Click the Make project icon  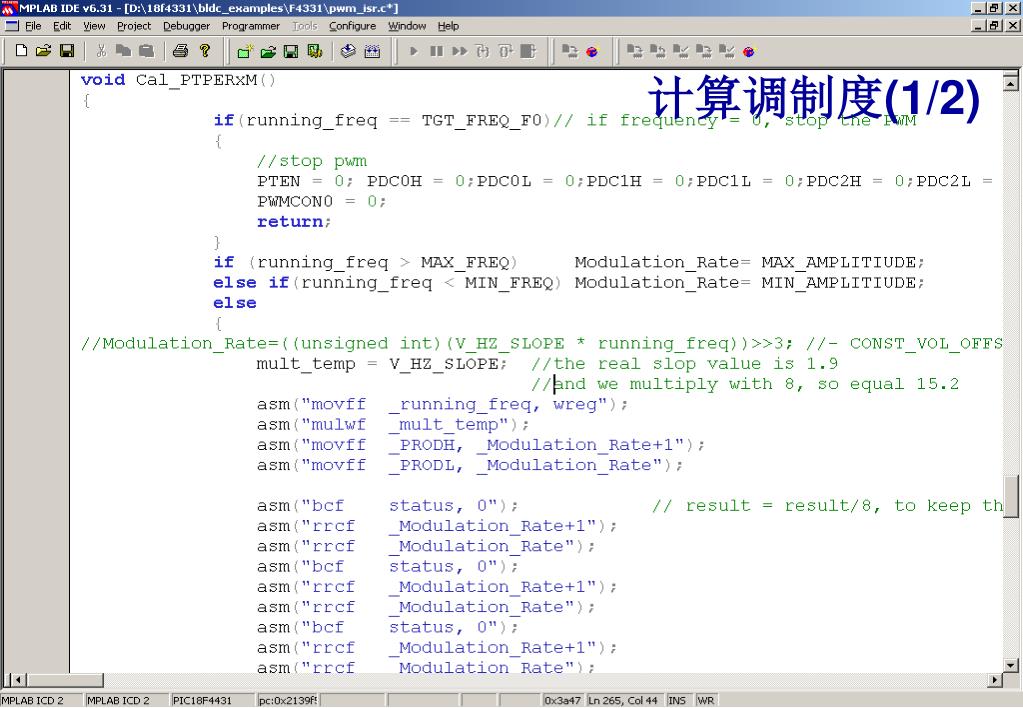(348, 52)
